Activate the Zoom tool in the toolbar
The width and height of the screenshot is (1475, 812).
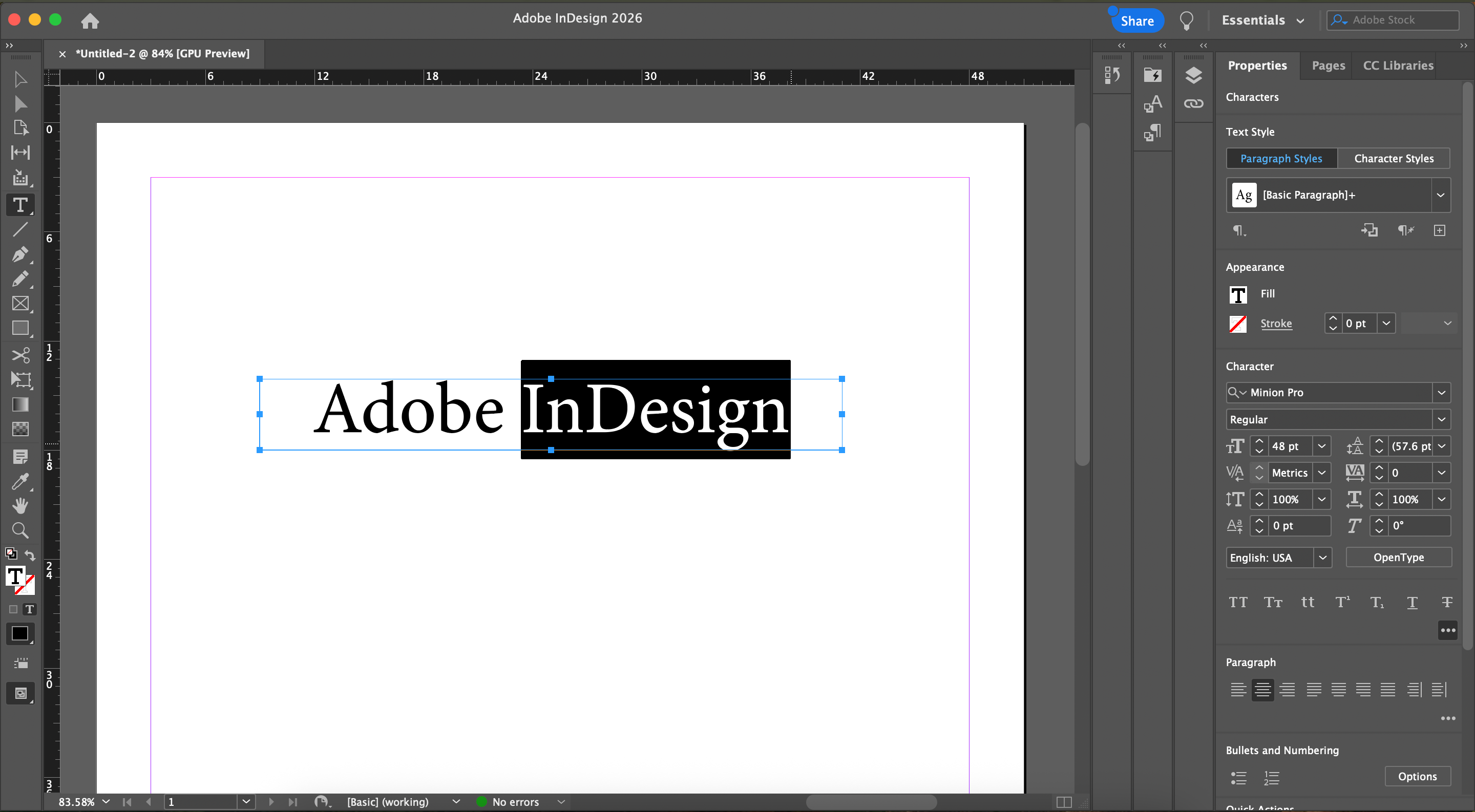point(20,530)
